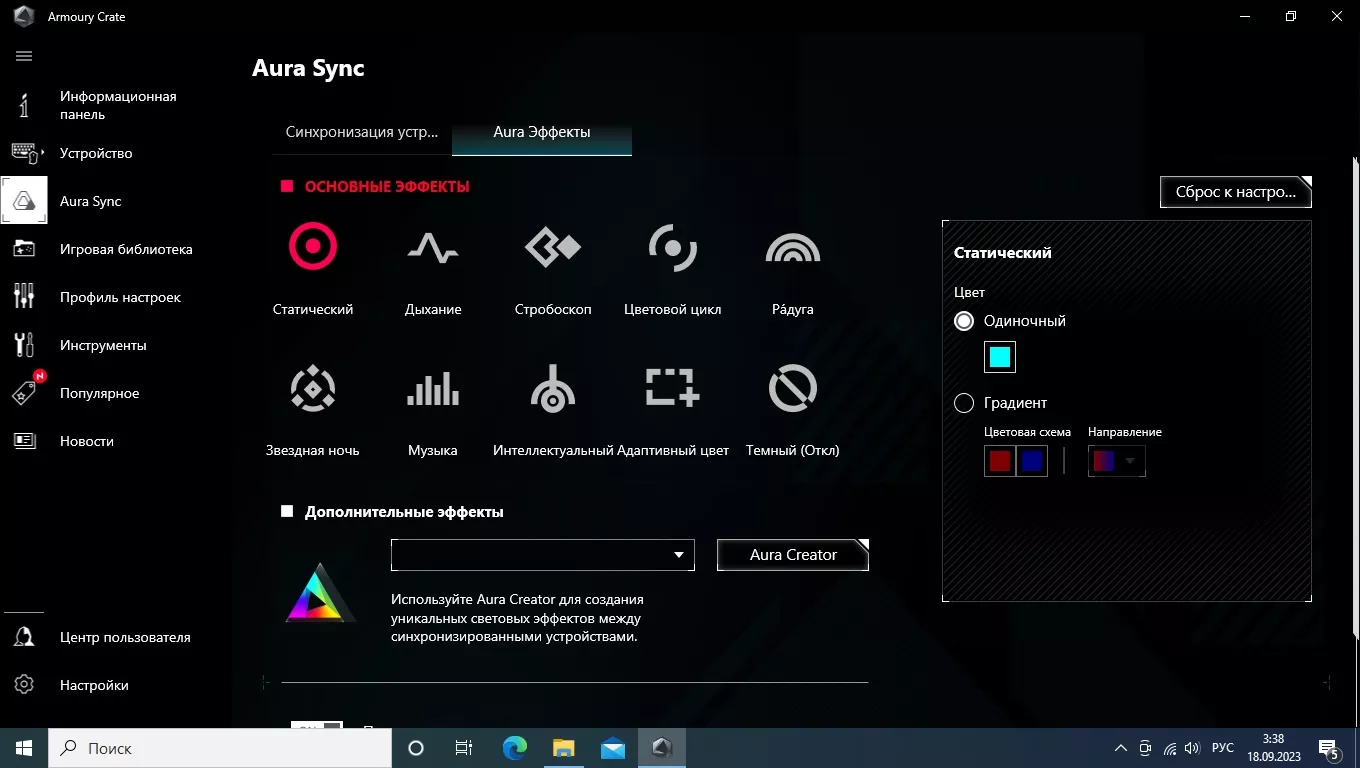Launch Microsoft Edge from the taskbar
Viewport: 1360px width, 768px height.
coord(514,748)
